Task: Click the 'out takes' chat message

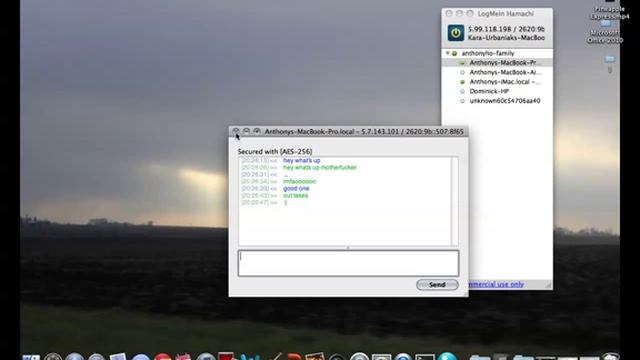Action: click(296, 196)
